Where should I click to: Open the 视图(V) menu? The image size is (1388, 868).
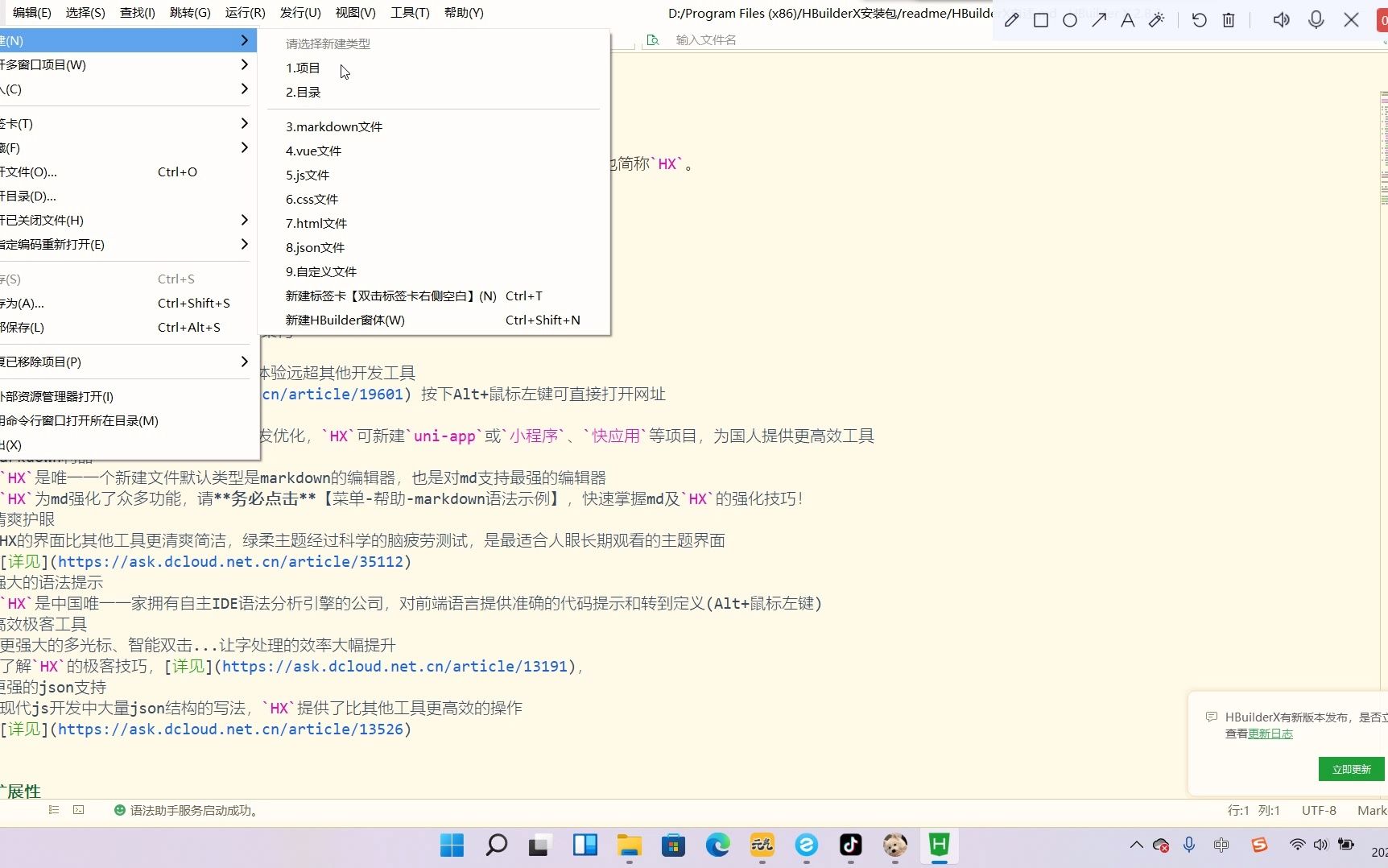pos(356,13)
